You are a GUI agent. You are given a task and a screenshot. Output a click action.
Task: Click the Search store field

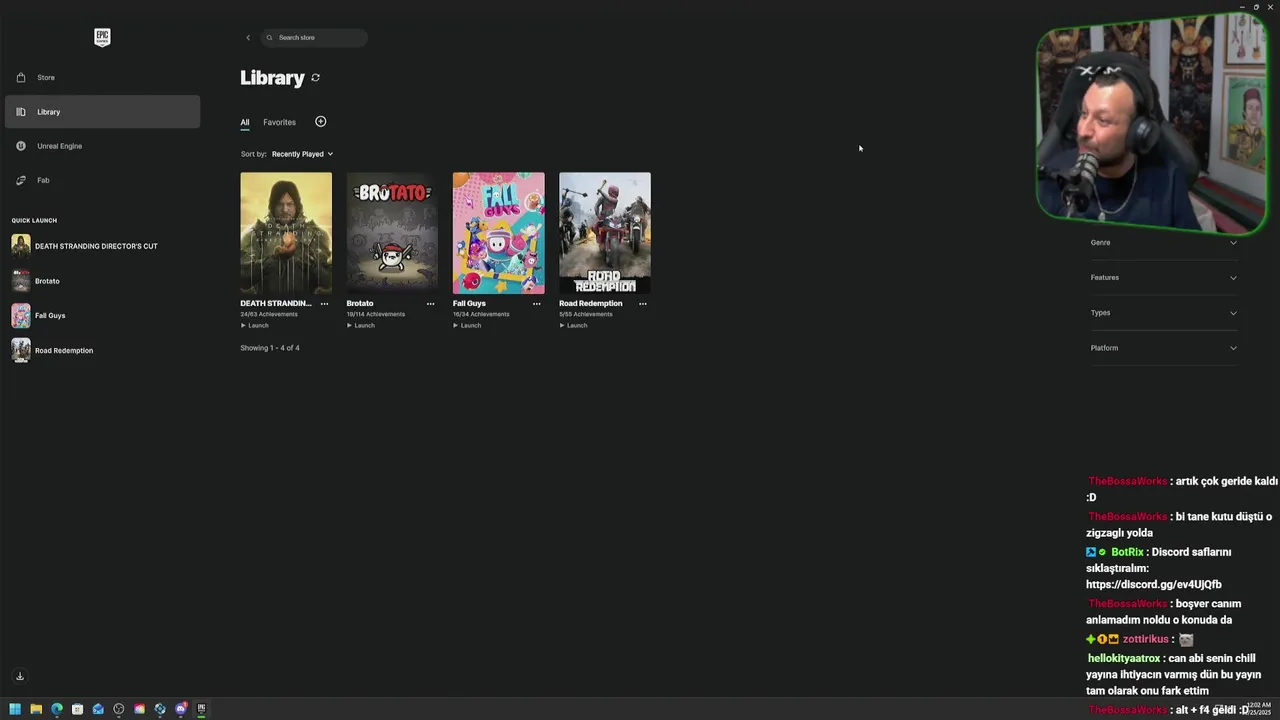click(314, 38)
